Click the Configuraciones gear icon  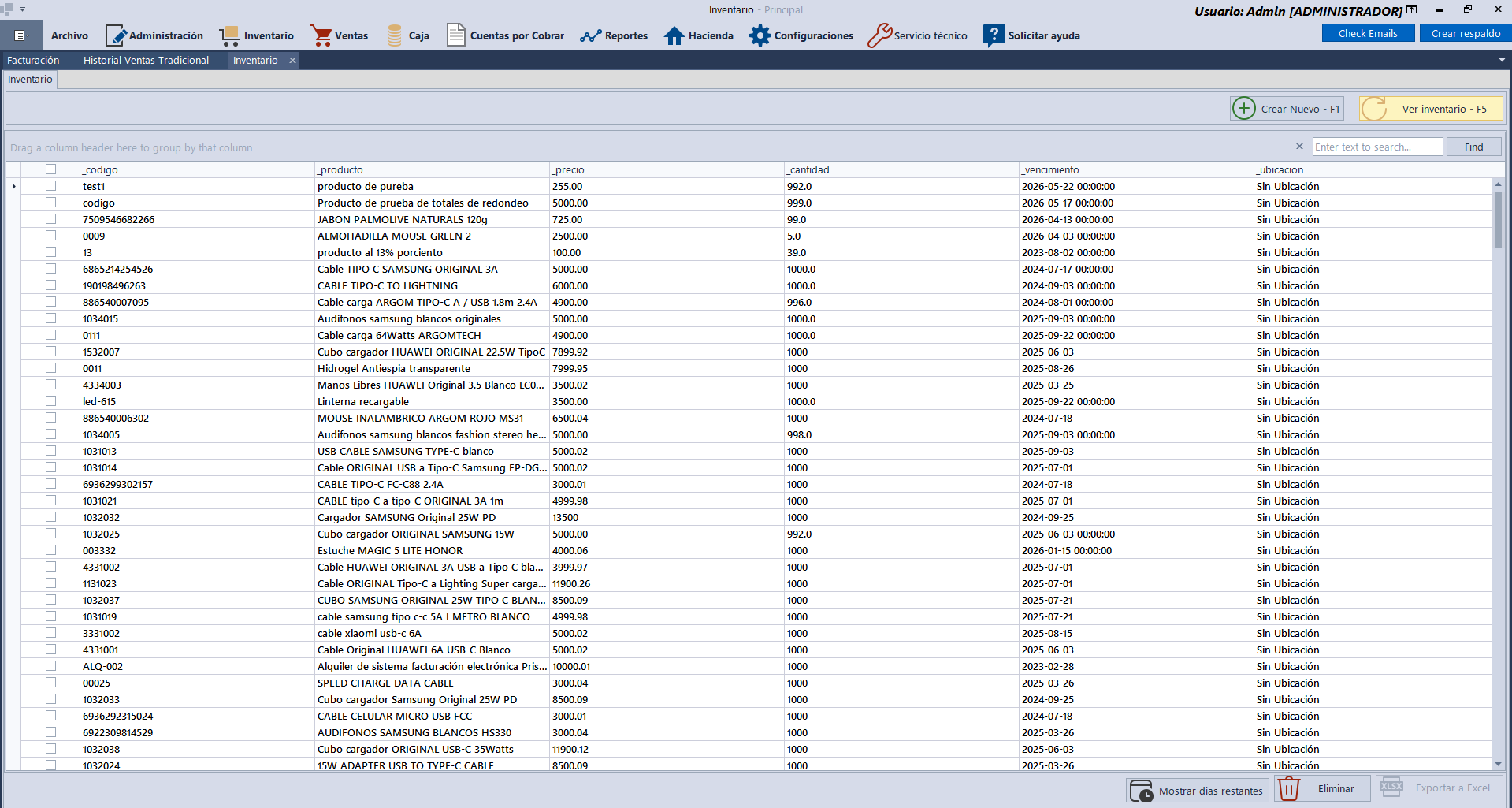coord(760,35)
